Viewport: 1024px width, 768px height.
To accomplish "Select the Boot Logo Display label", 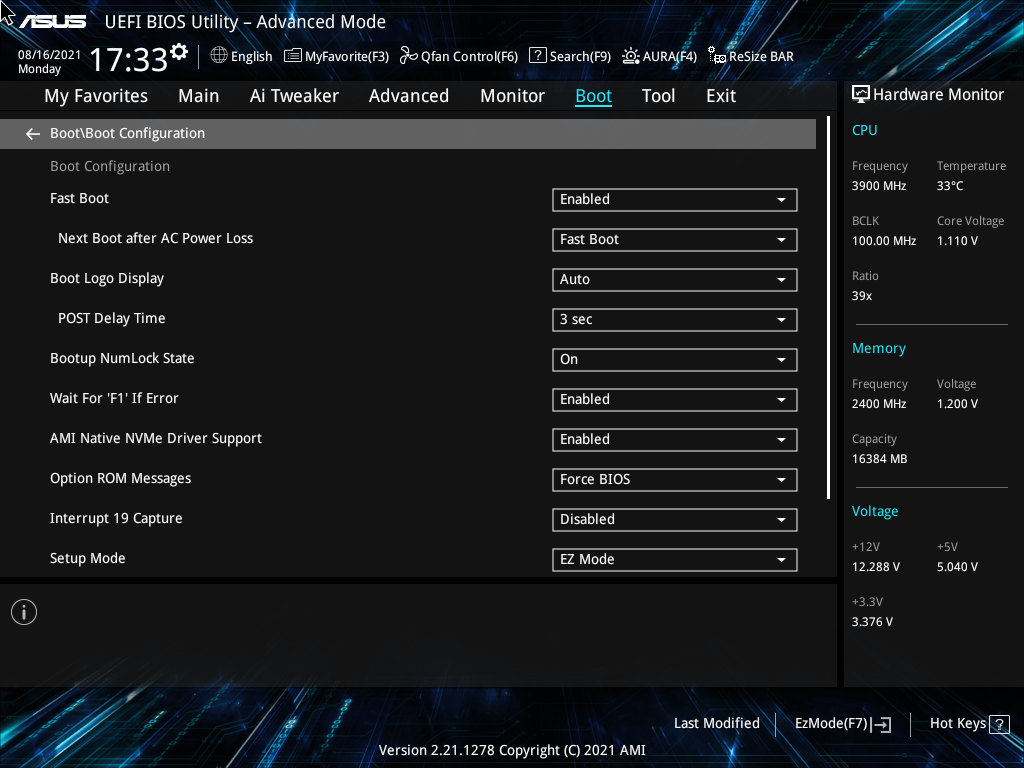I will (x=107, y=279).
